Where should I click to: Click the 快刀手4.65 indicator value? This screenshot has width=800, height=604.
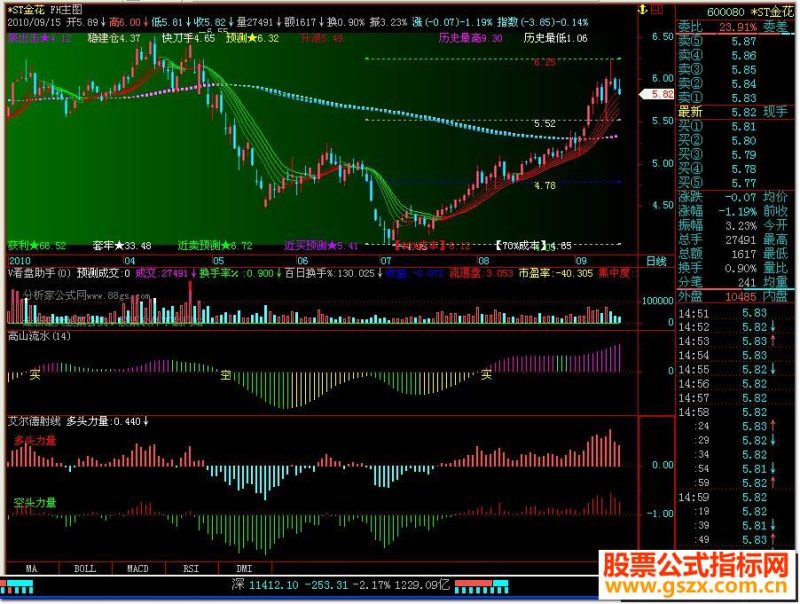(188, 38)
